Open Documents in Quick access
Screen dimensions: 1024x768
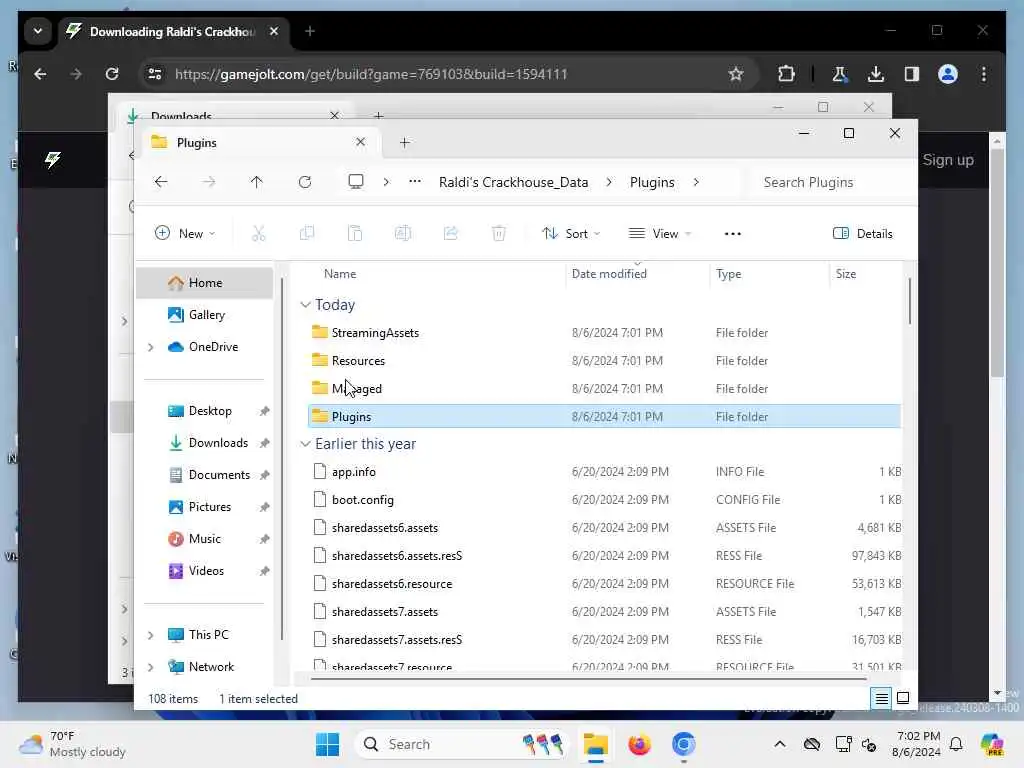point(219,475)
